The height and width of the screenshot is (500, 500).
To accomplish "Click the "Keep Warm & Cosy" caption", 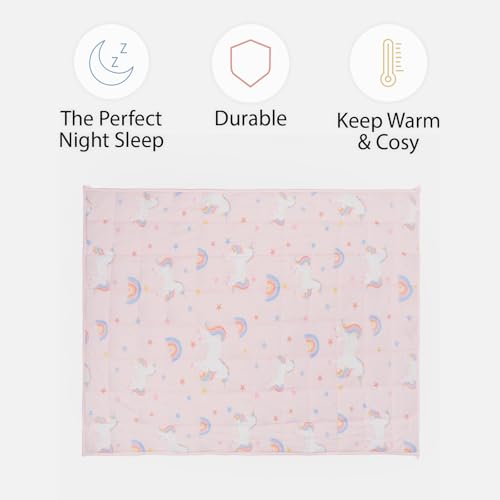I will click(388, 131).
